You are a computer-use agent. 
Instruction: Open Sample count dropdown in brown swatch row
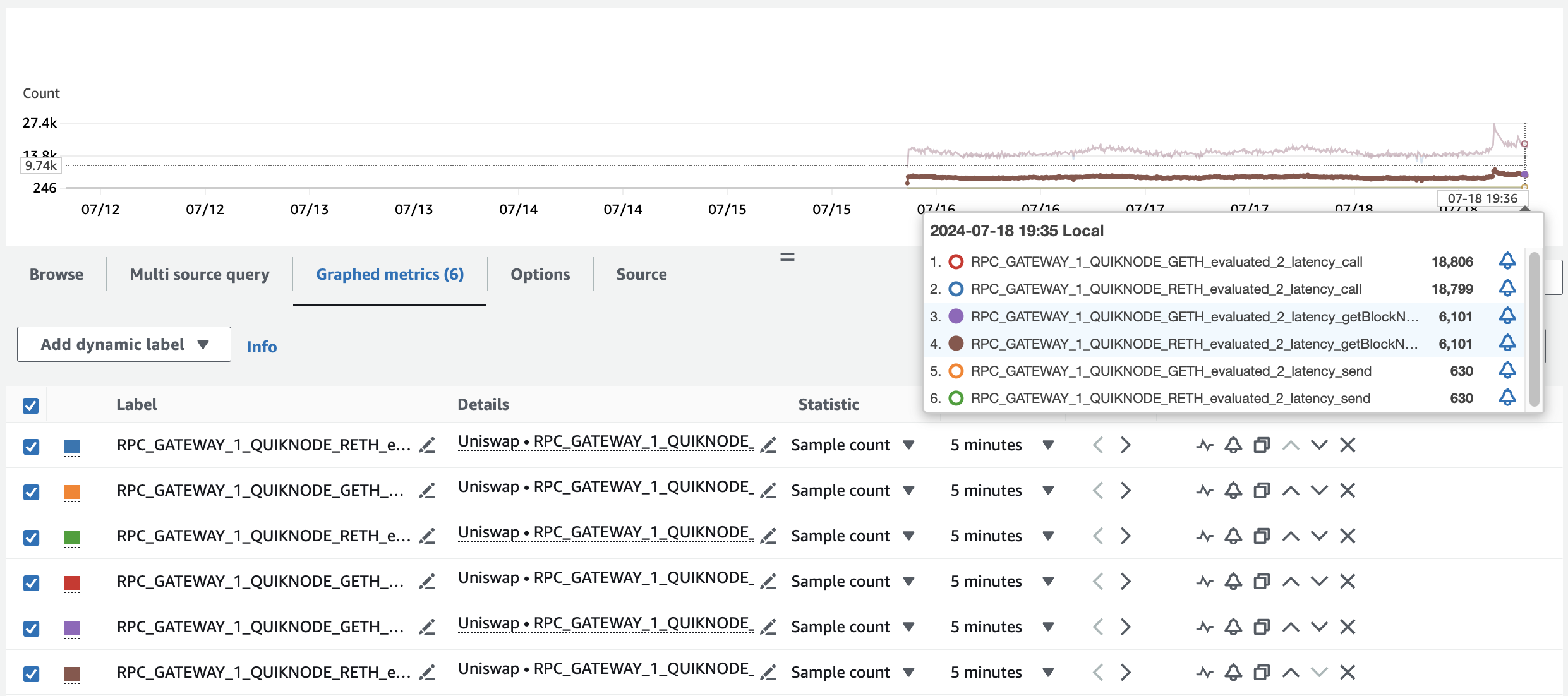tap(852, 673)
